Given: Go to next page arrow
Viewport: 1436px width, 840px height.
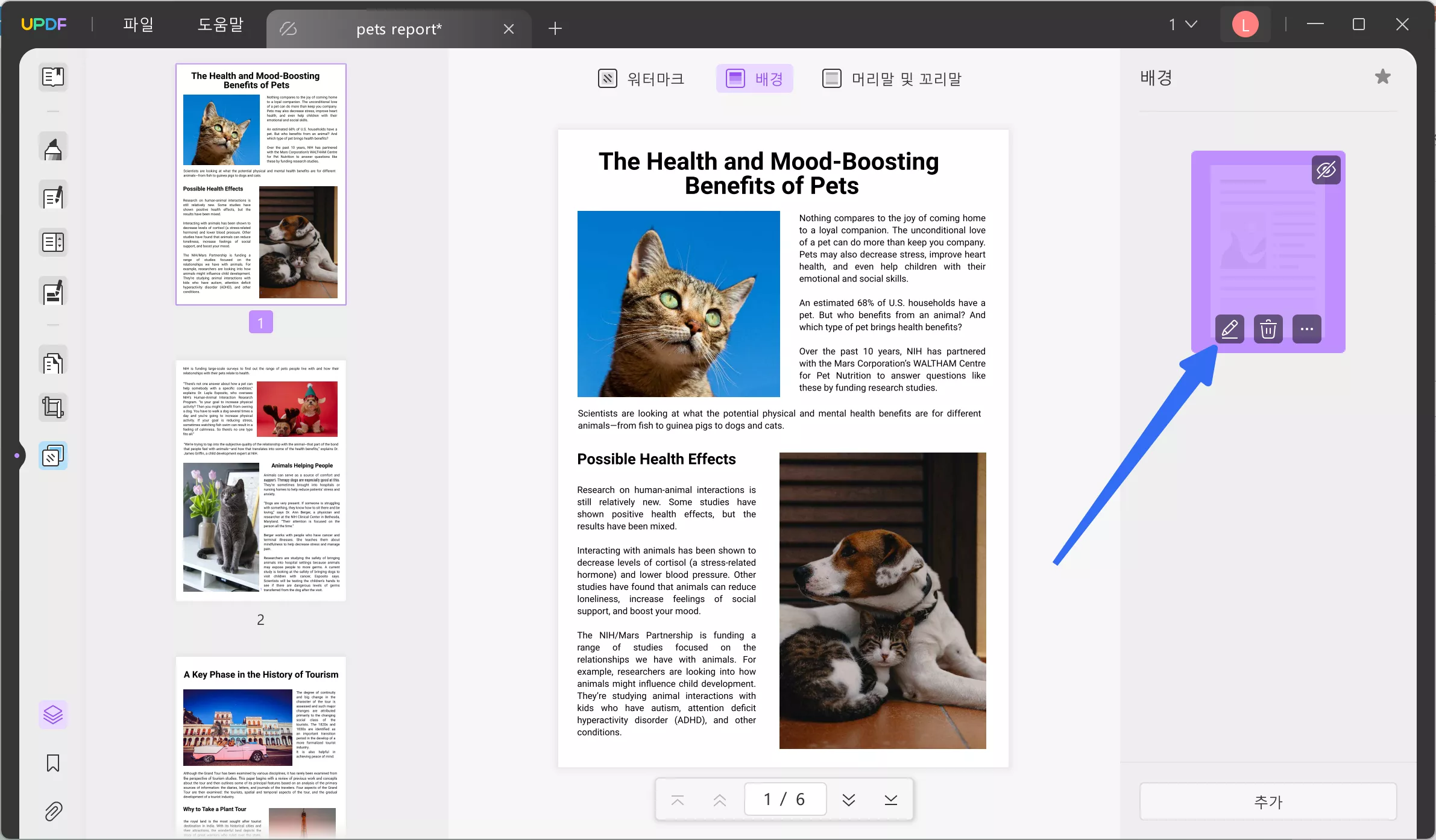Looking at the screenshot, I should point(849,800).
